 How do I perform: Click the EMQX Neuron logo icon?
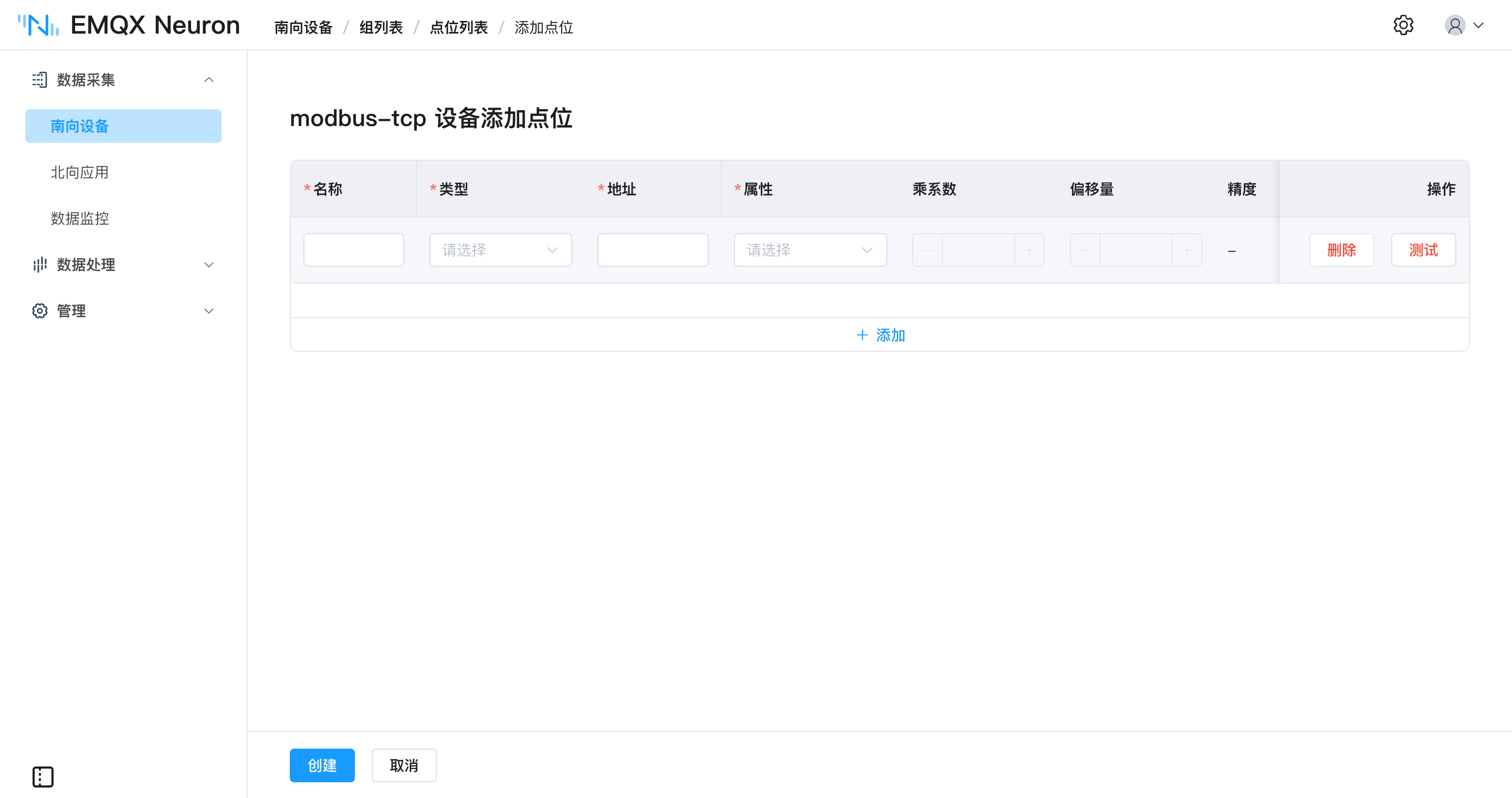[x=38, y=25]
